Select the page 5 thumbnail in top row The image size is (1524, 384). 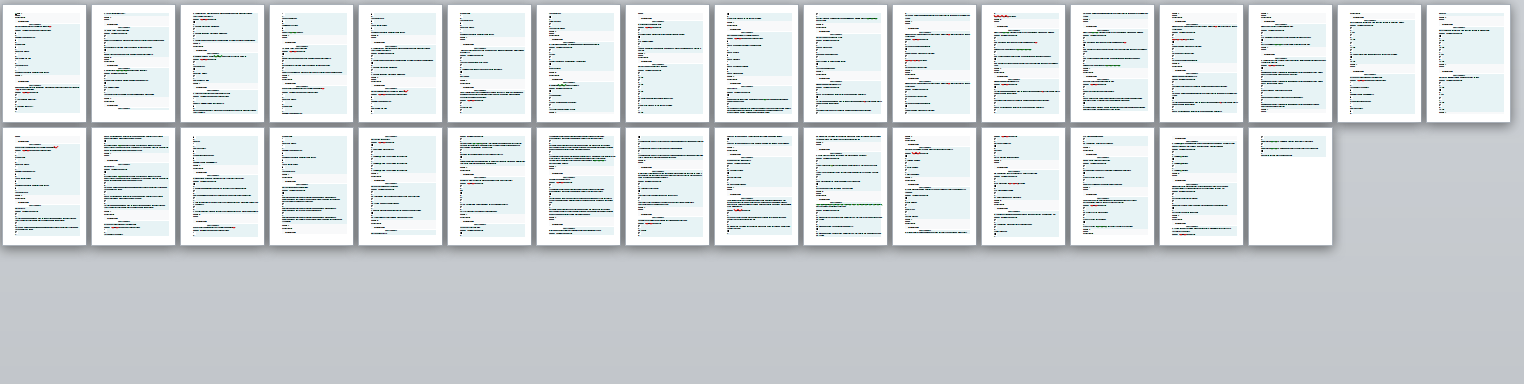(x=400, y=63)
